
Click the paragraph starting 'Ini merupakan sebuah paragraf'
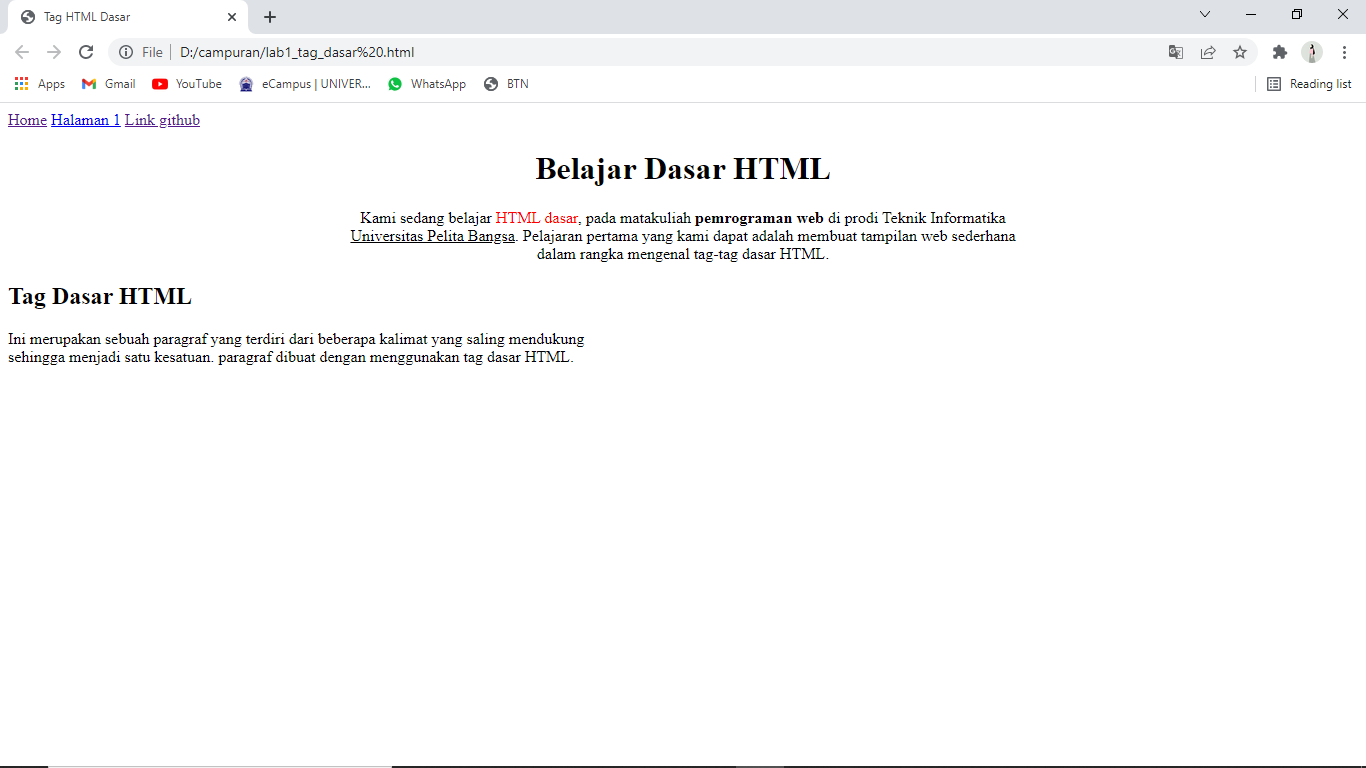tap(296, 348)
